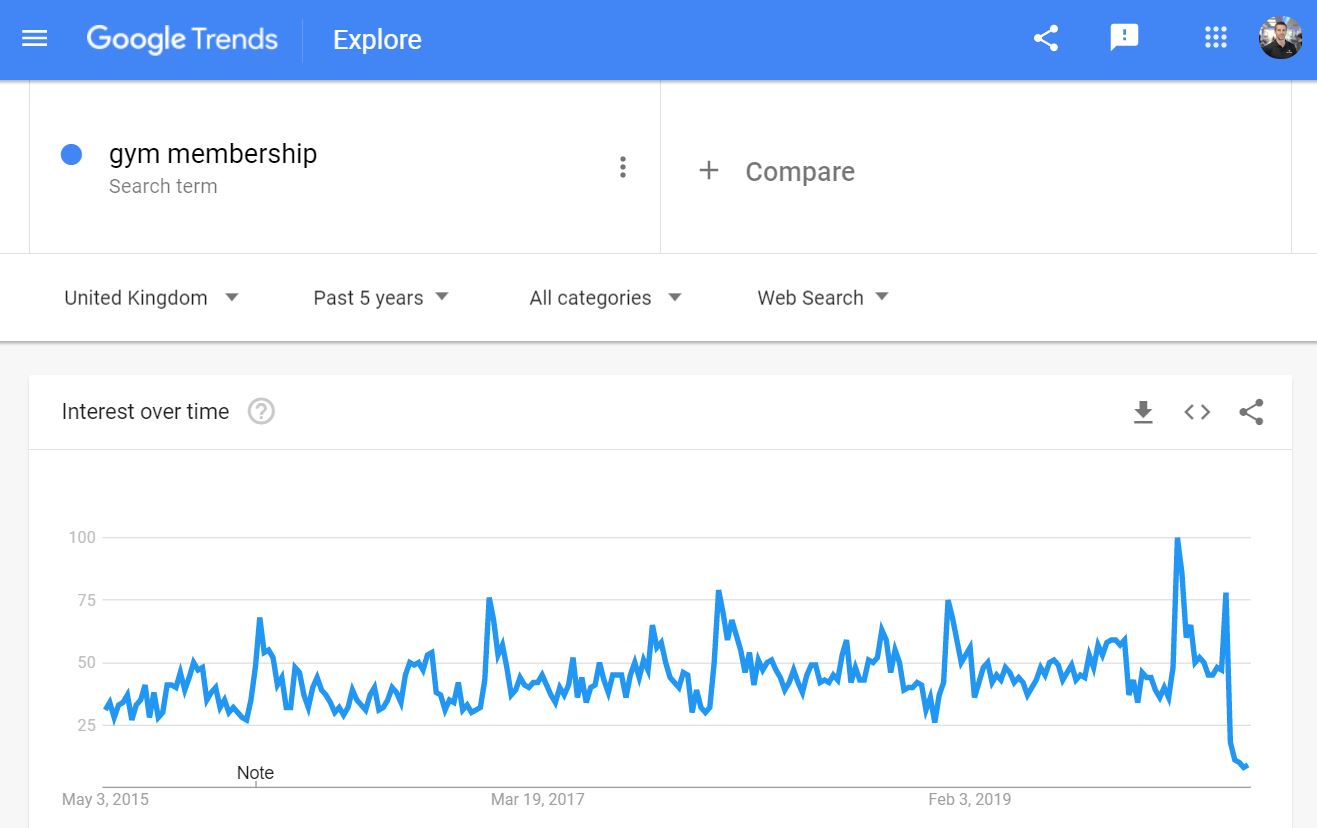This screenshot has width=1317, height=828.
Task: Download the Interest over time data
Action: tap(1143, 412)
